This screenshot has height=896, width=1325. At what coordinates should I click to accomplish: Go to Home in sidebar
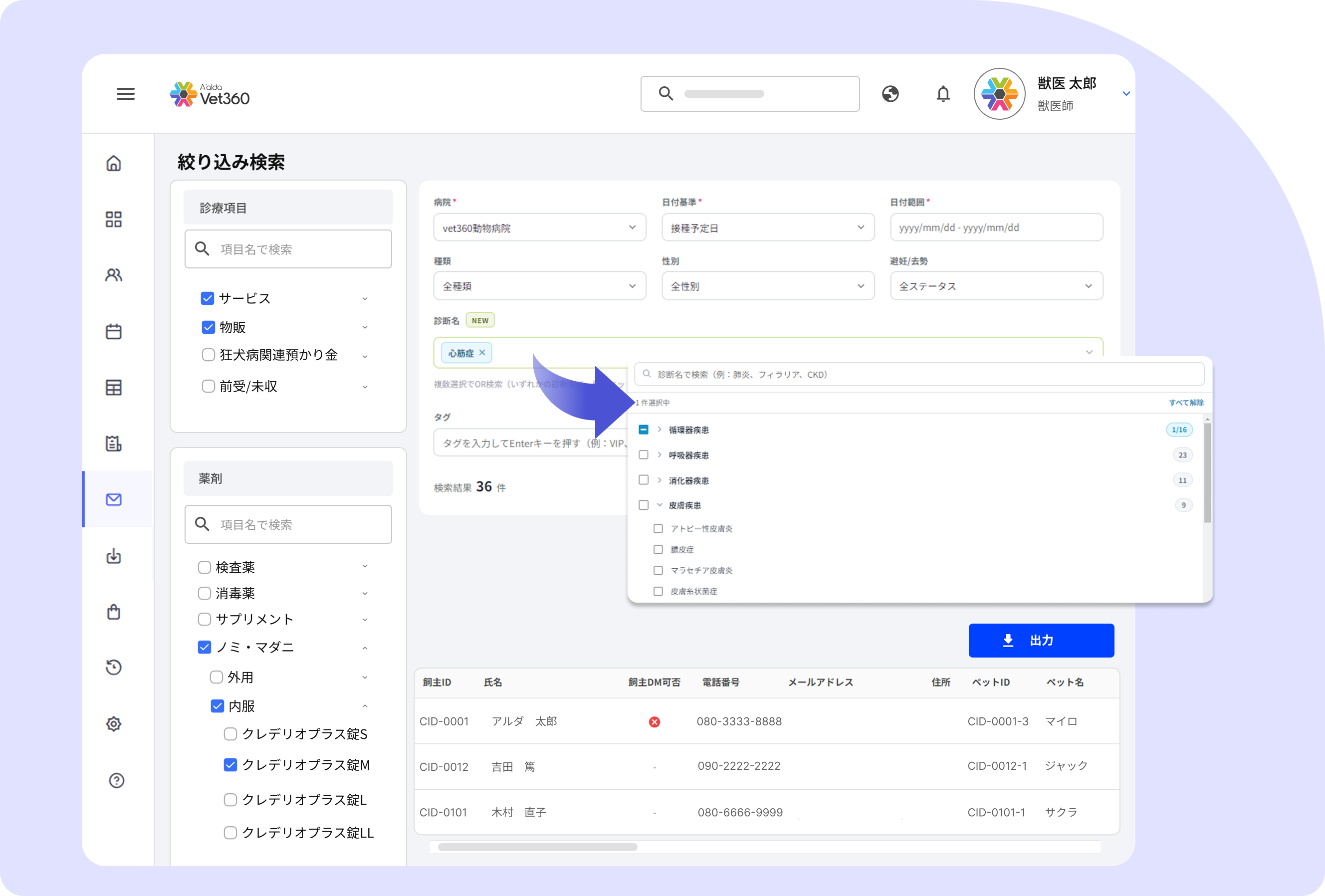click(114, 164)
